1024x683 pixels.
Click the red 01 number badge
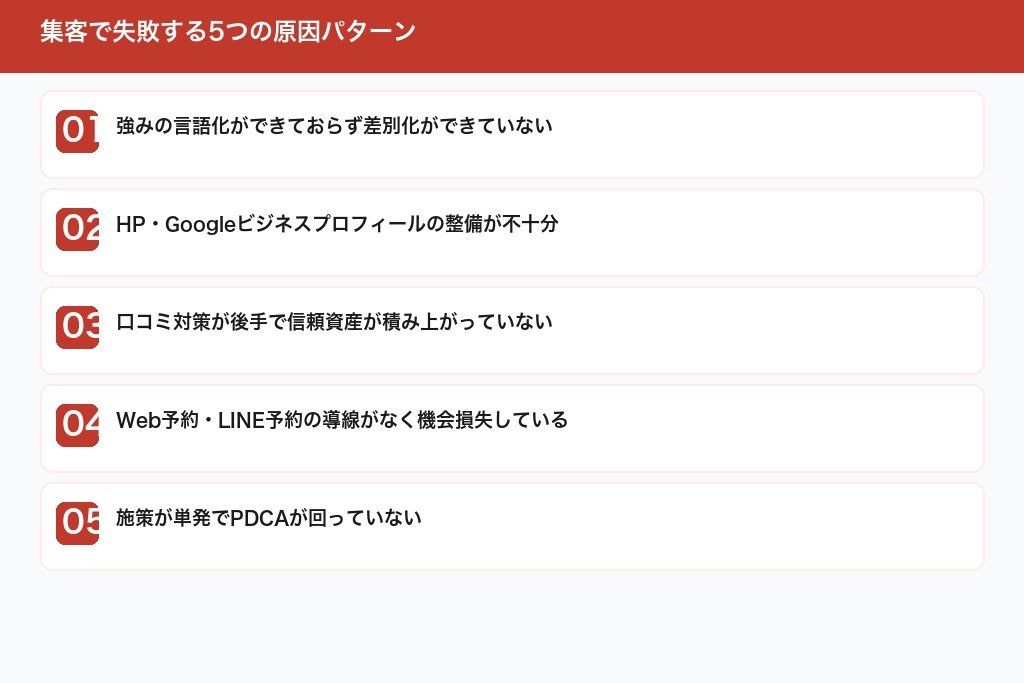click(x=77, y=131)
